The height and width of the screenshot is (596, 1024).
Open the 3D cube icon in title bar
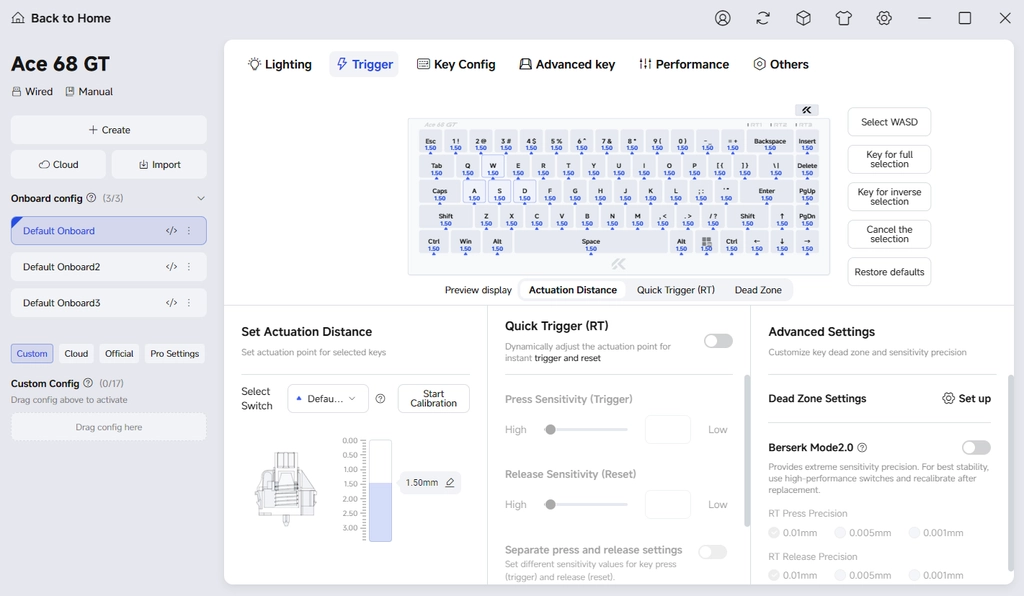[803, 18]
